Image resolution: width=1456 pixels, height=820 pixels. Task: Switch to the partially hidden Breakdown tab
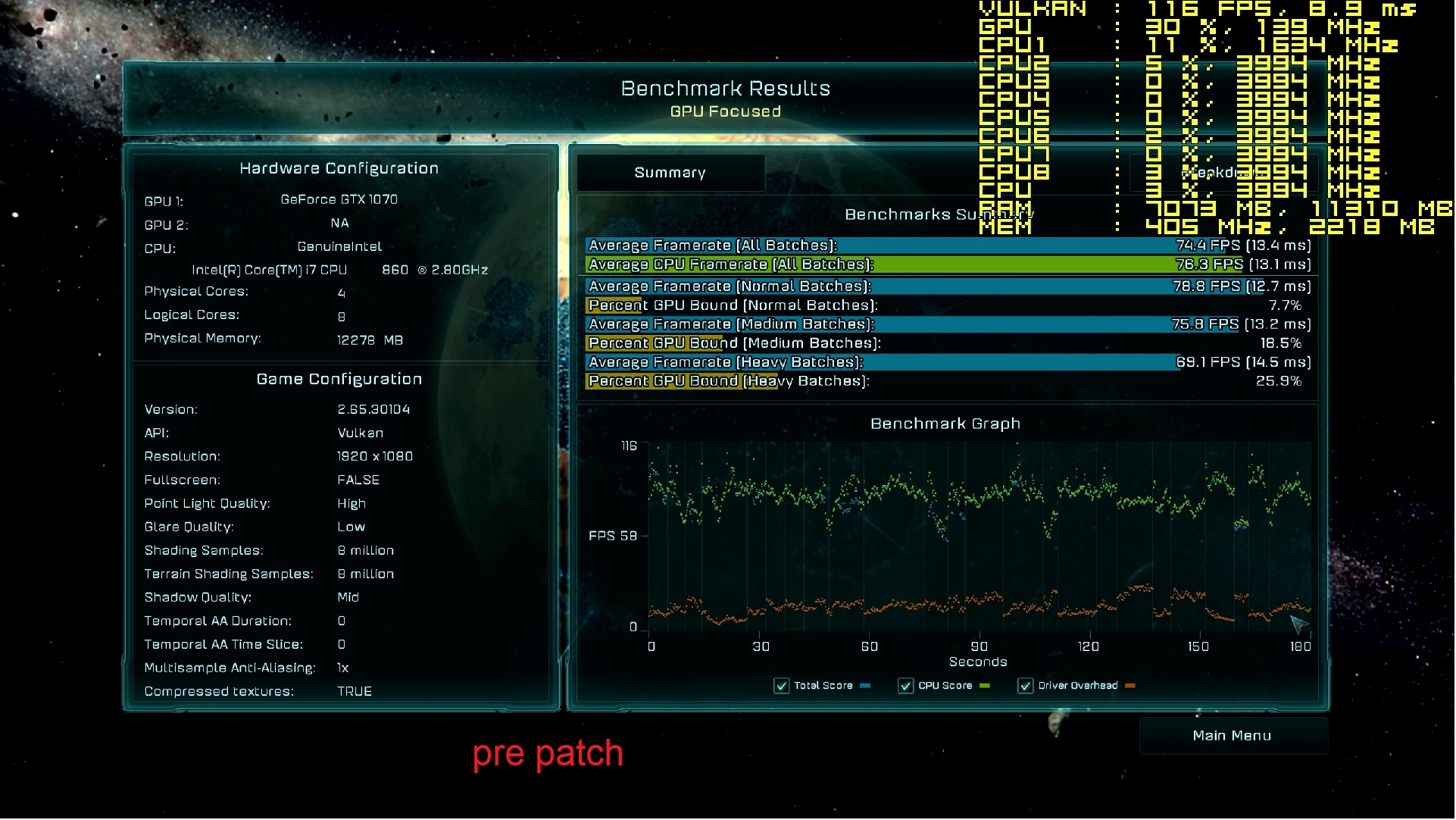click(1223, 173)
